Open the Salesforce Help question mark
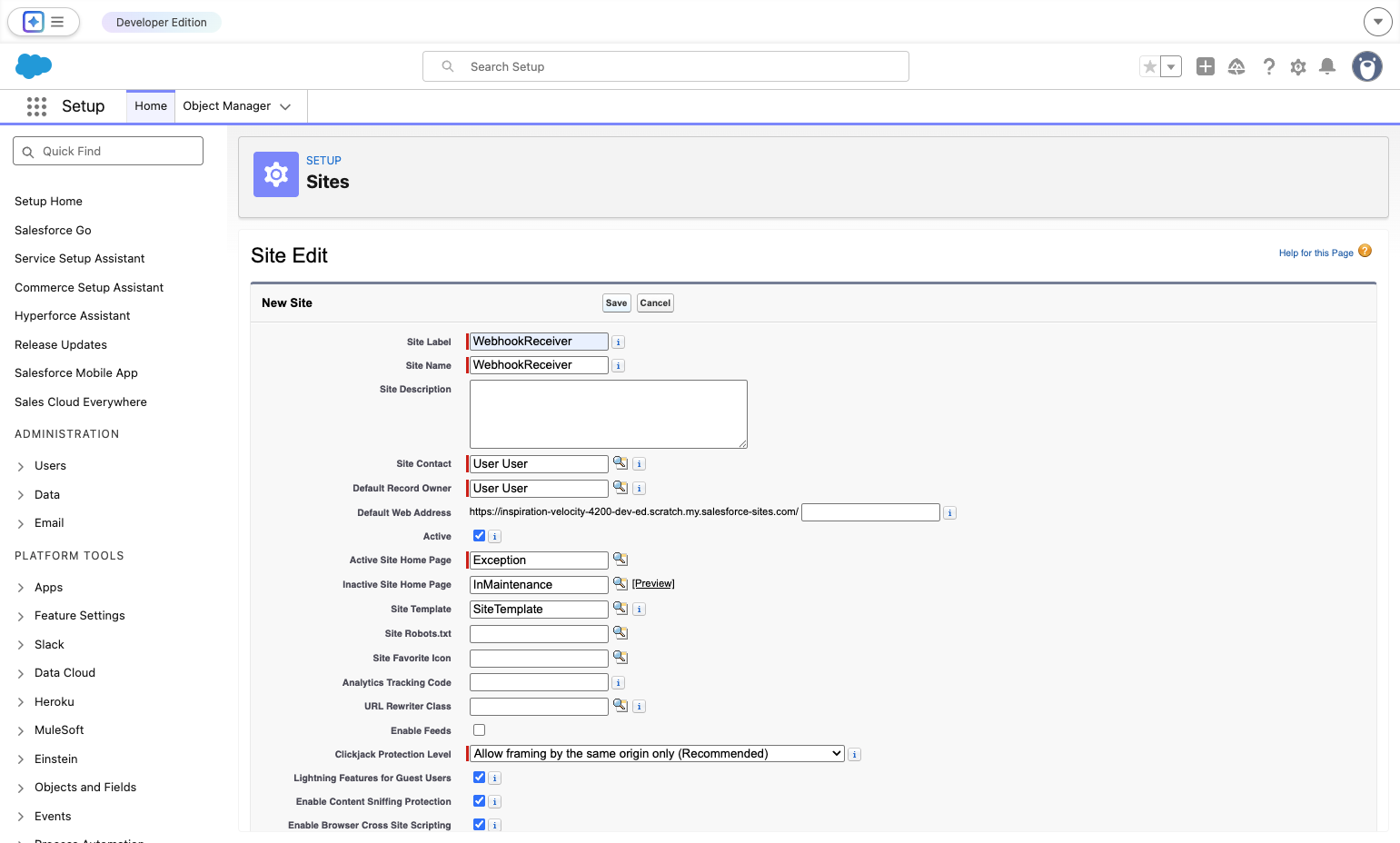1400x843 pixels. click(x=1269, y=66)
